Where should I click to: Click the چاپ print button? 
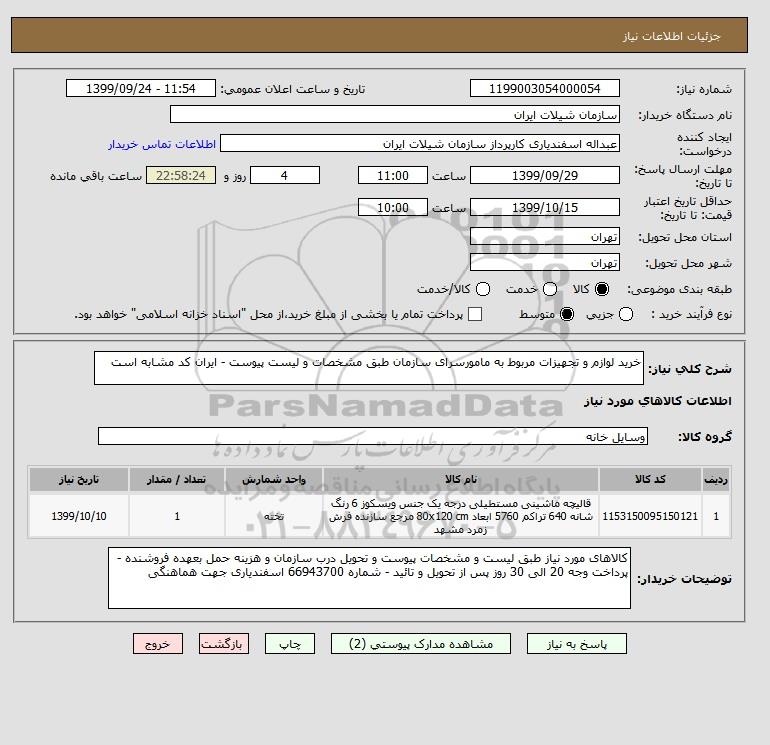coord(290,643)
